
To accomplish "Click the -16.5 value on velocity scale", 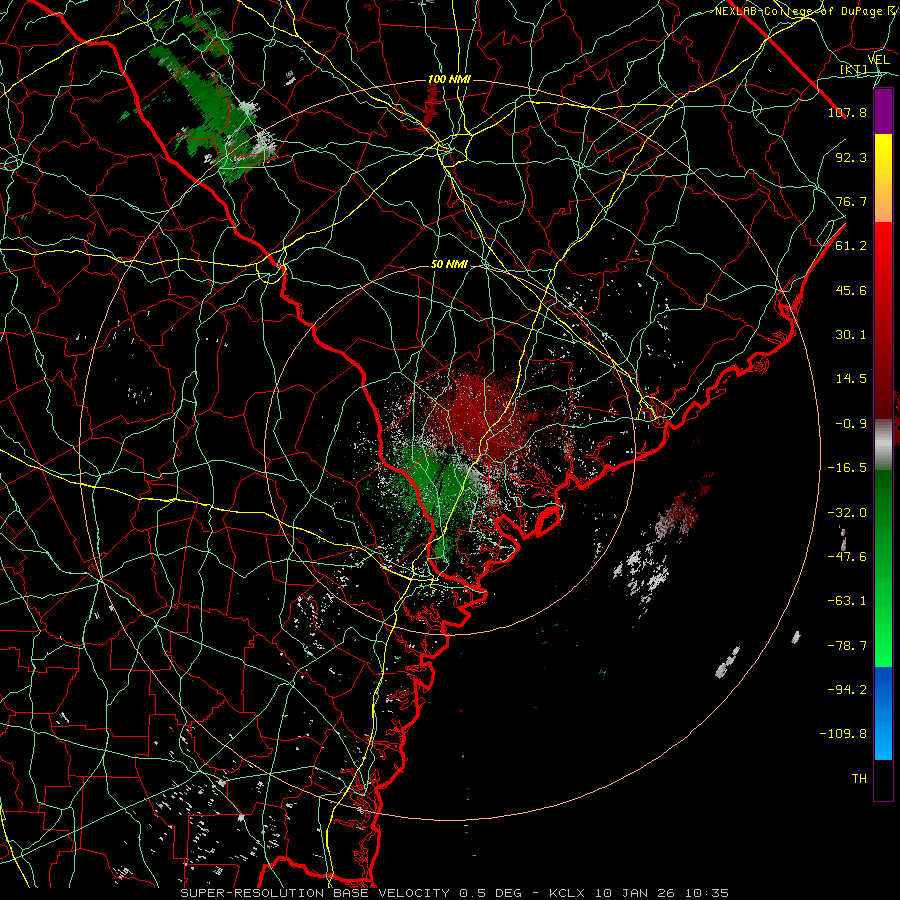I will 847,468.
